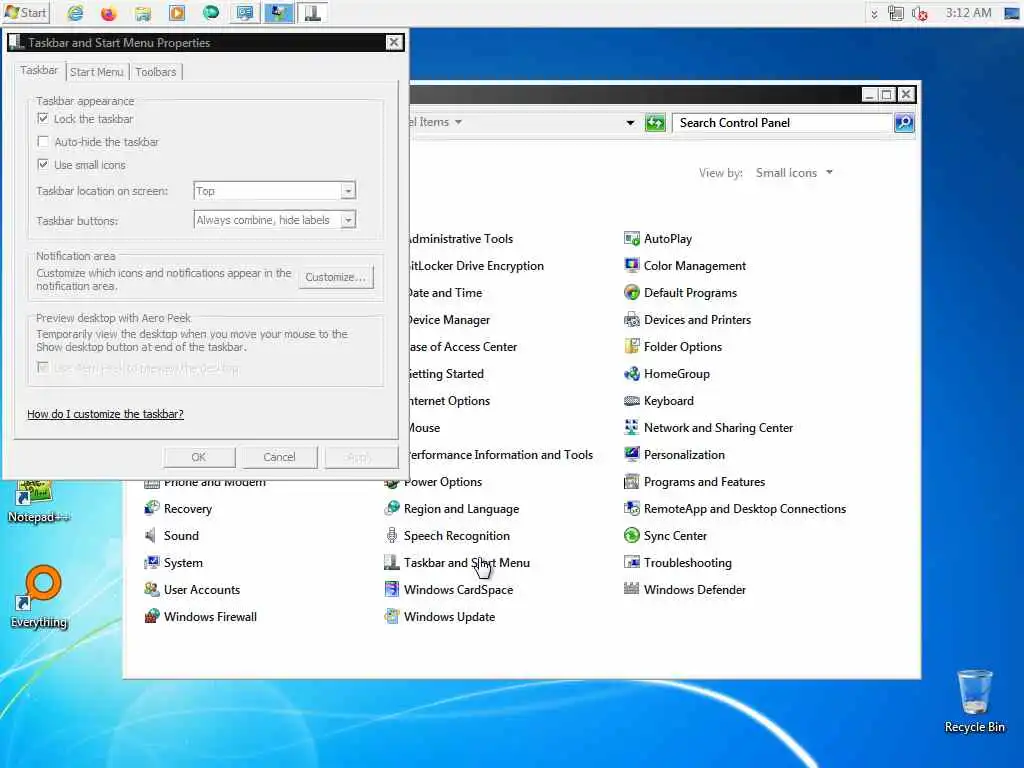Click the 3:12 AM taskbar clock
Image resolution: width=1024 pixels, height=768 pixels.
point(968,13)
